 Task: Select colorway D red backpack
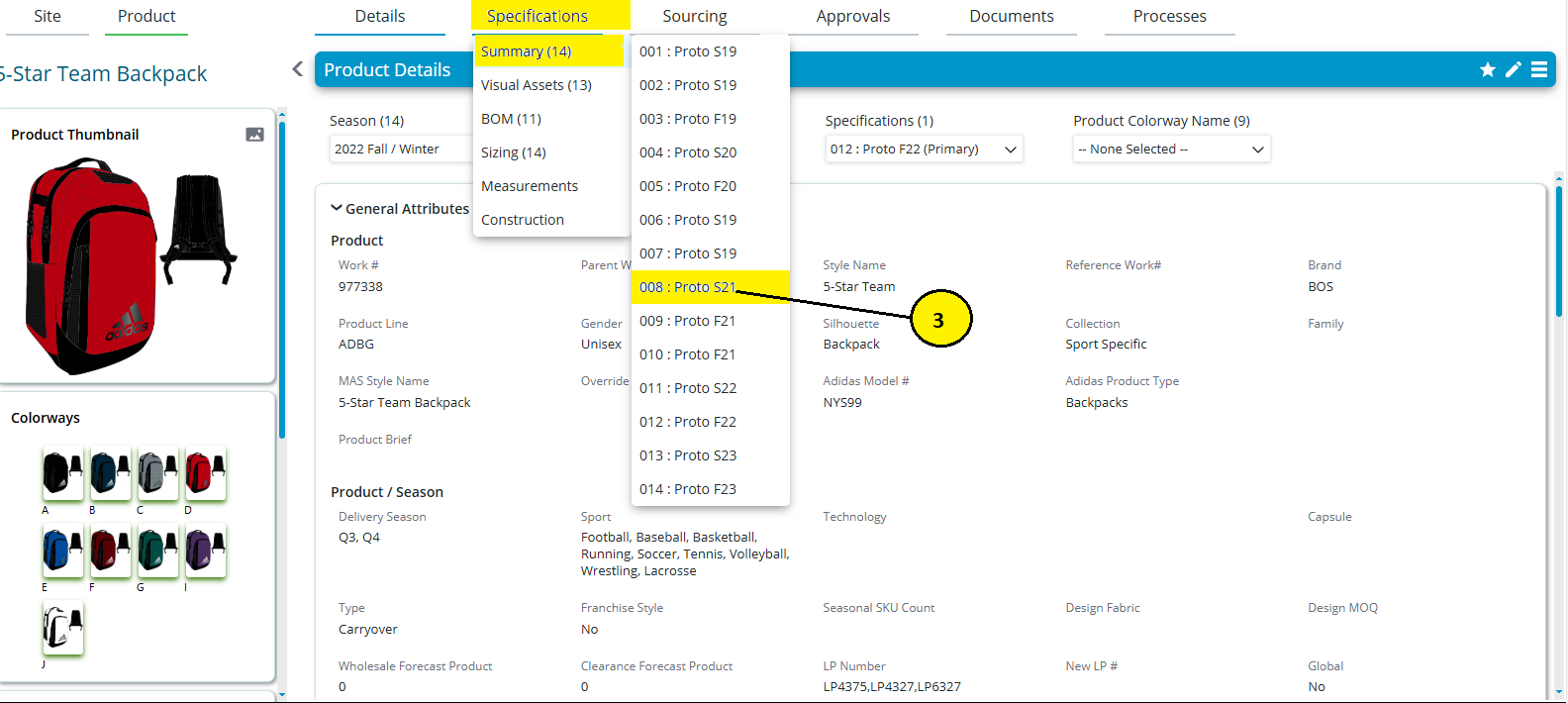[x=205, y=473]
